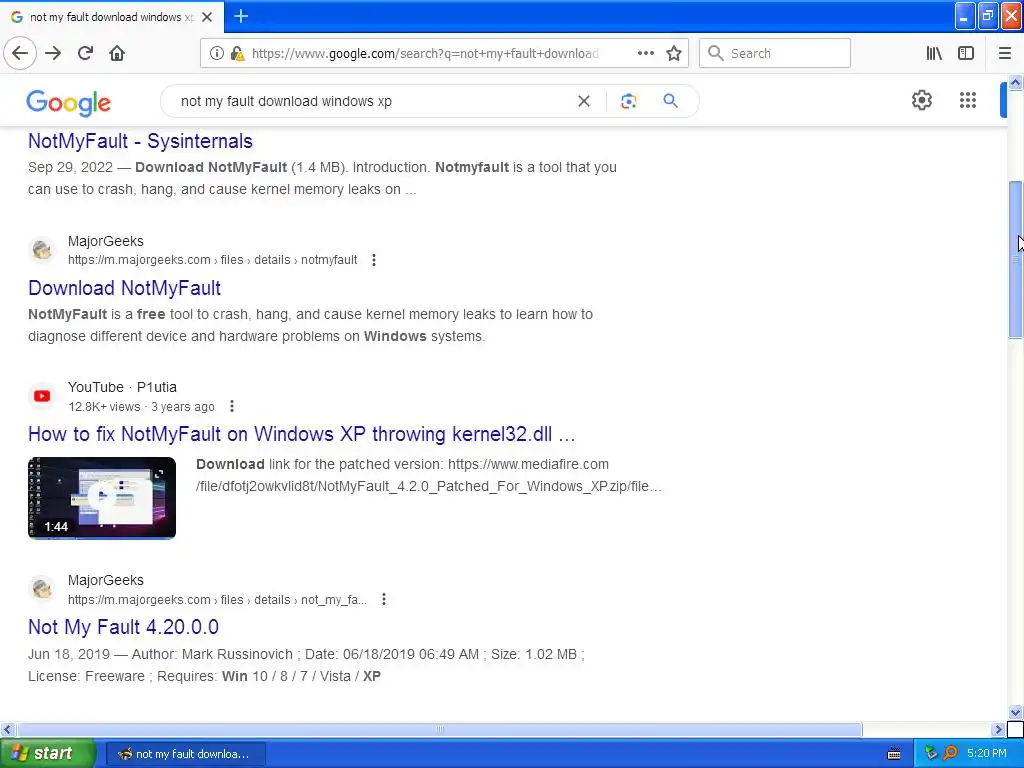This screenshot has height=768, width=1024.
Task: Open Google quick settings gear
Action: tap(921, 100)
